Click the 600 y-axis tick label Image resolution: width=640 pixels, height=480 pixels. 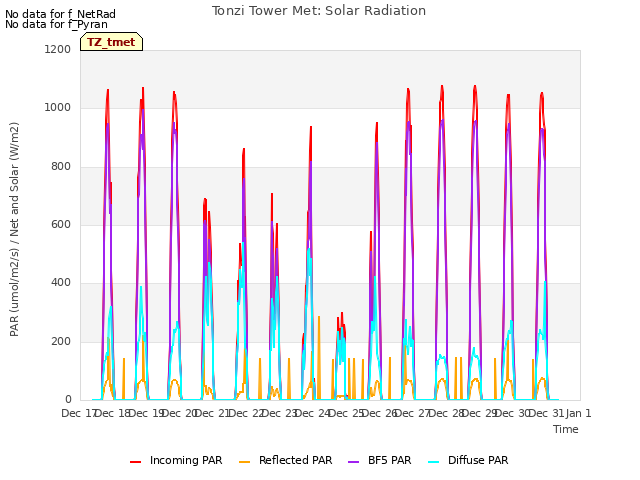pyautogui.click(x=61, y=224)
